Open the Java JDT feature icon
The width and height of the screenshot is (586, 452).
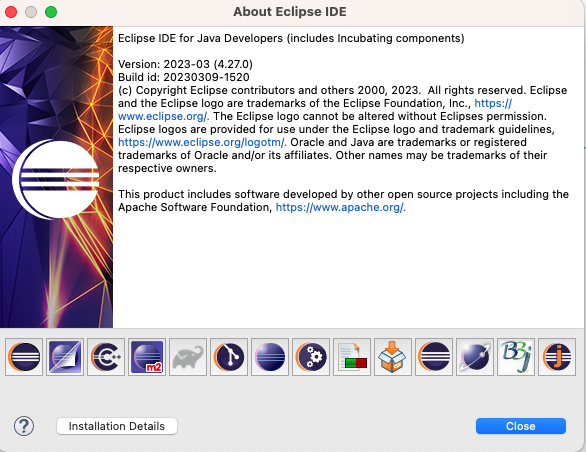tap(557, 357)
